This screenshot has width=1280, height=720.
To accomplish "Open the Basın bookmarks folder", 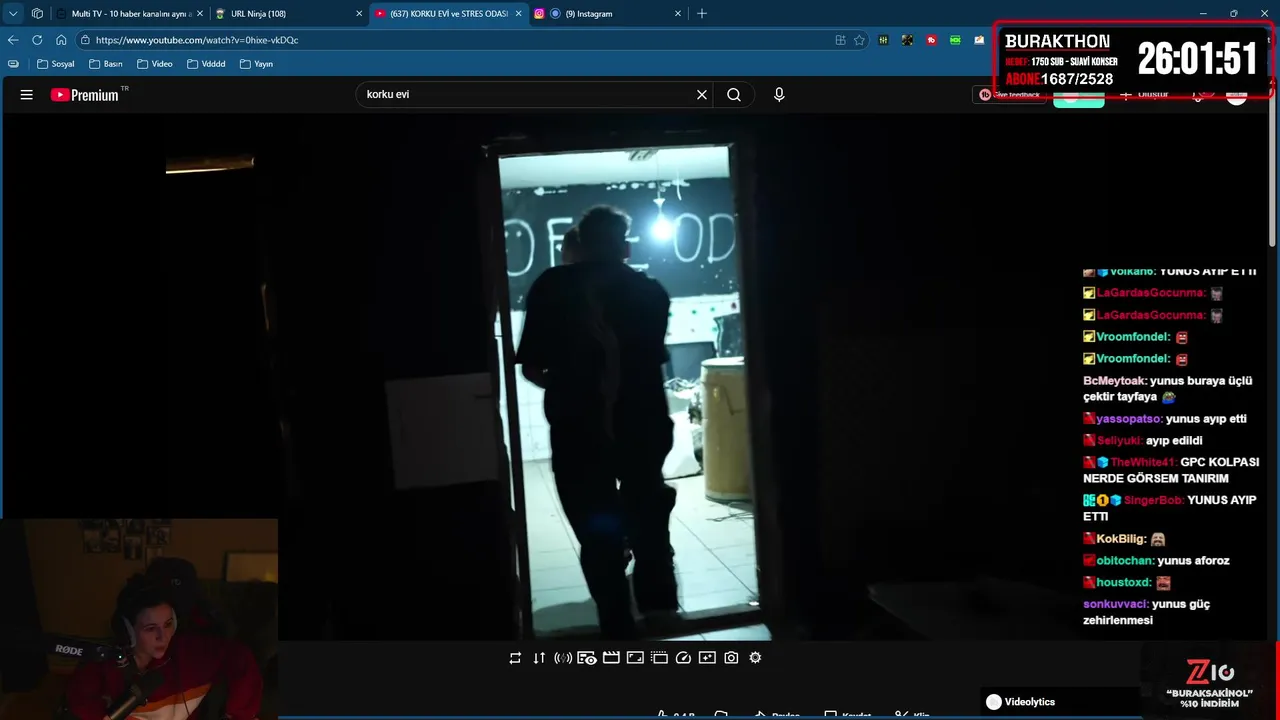I will coord(106,64).
